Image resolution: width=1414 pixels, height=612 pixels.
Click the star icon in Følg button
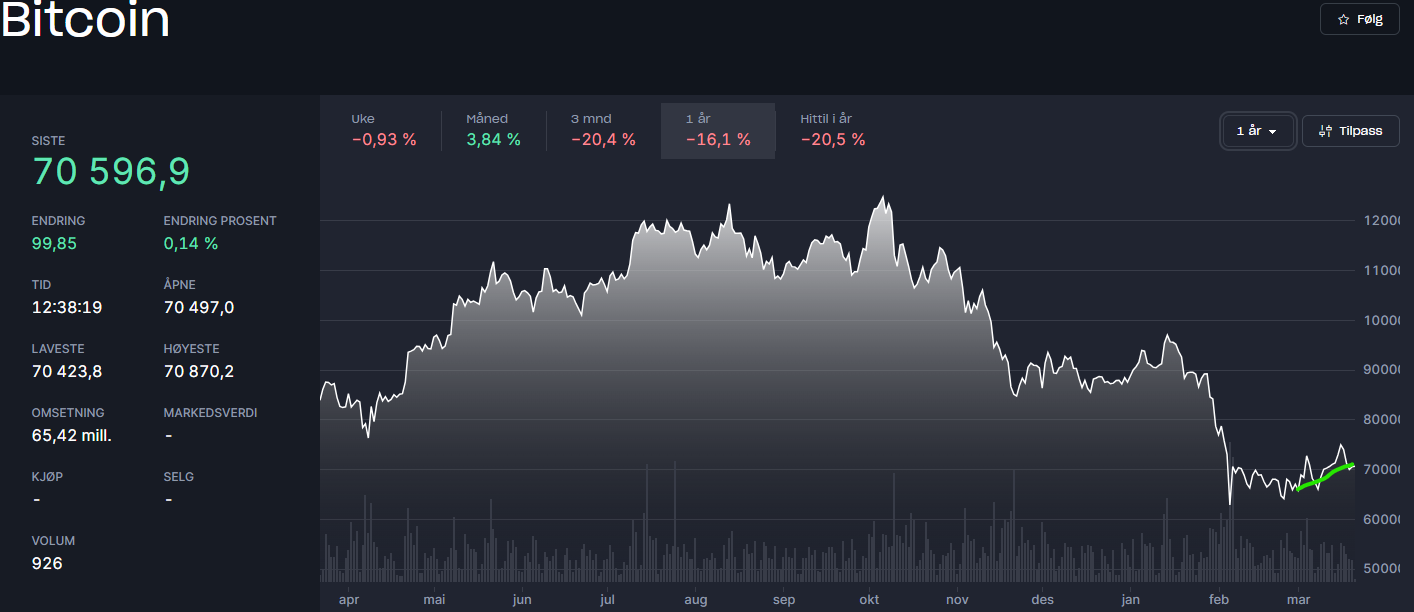click(1343, 19)
